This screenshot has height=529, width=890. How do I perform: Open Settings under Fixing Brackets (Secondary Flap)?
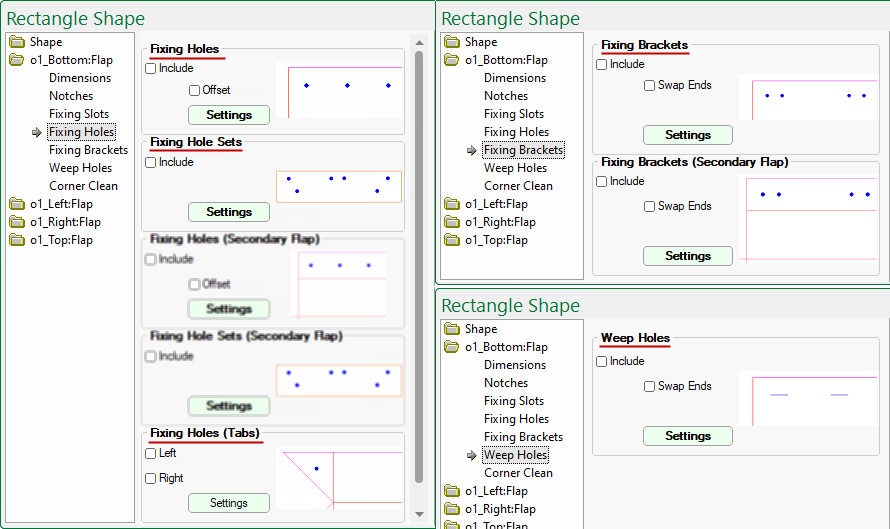click(688, 256)
